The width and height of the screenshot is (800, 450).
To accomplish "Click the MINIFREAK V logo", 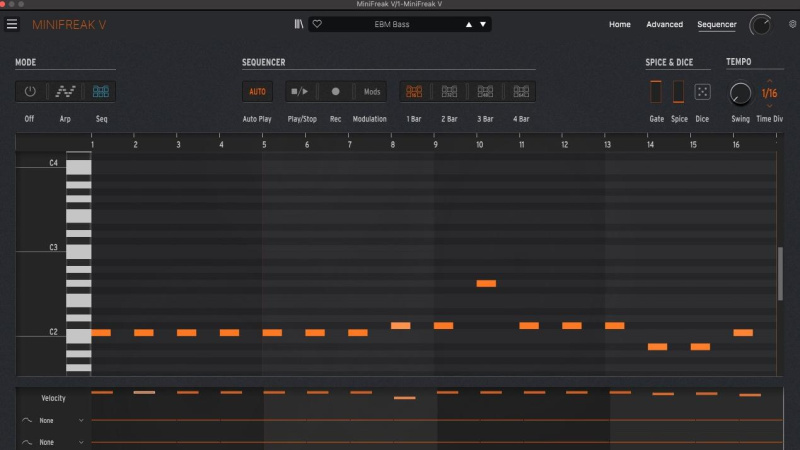I will tap(69, 24).
